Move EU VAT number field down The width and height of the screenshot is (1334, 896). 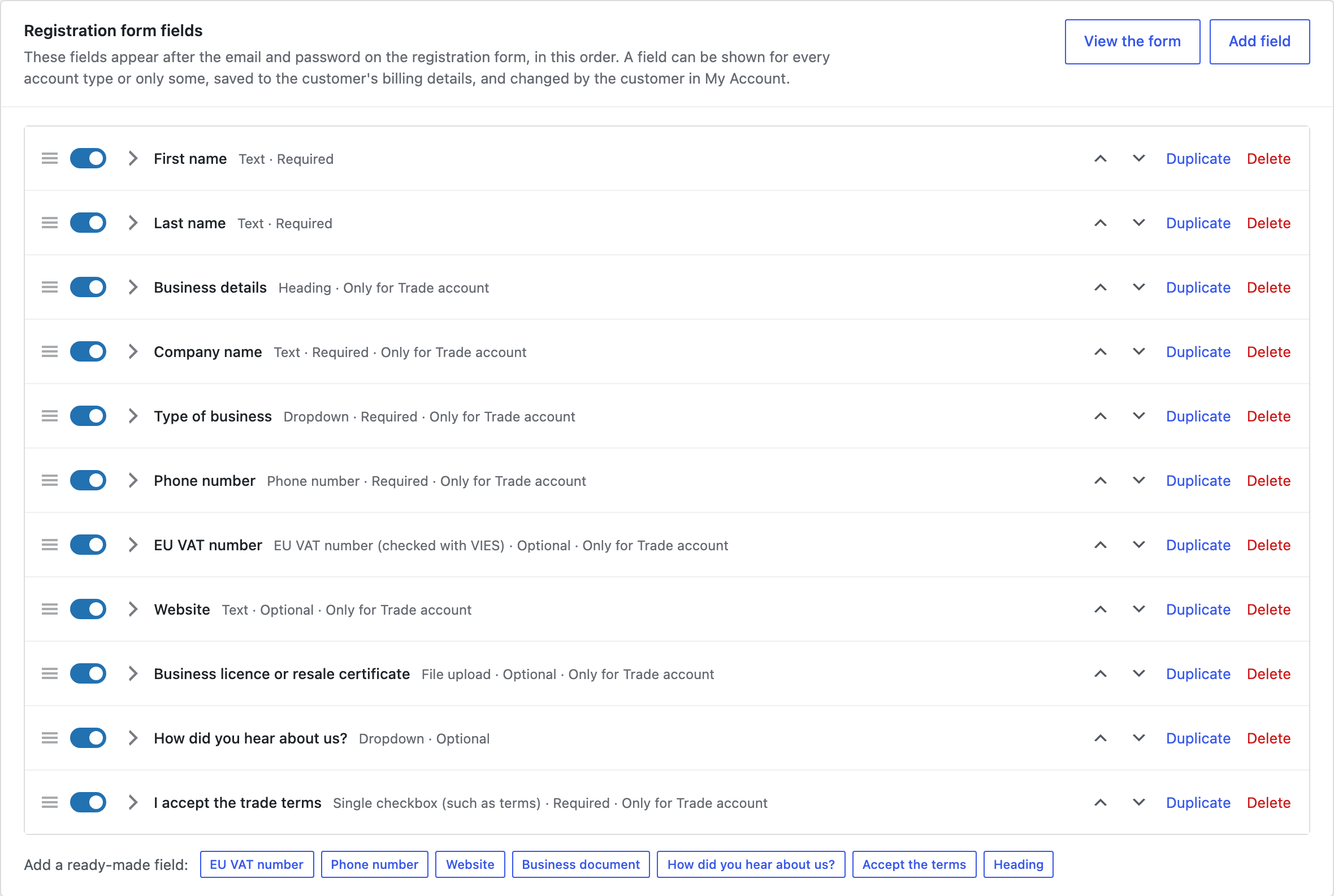pyautogui.click(x=1138, y=545)
